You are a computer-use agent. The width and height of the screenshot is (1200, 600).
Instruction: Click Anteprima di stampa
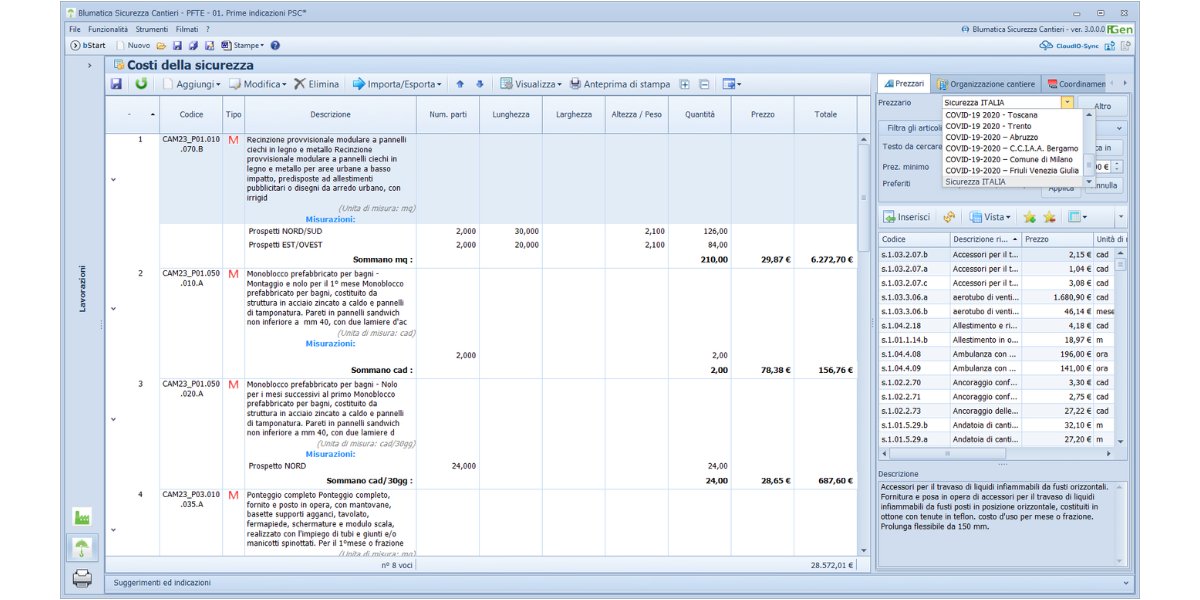pyautogui.click(x=619, y=84)
